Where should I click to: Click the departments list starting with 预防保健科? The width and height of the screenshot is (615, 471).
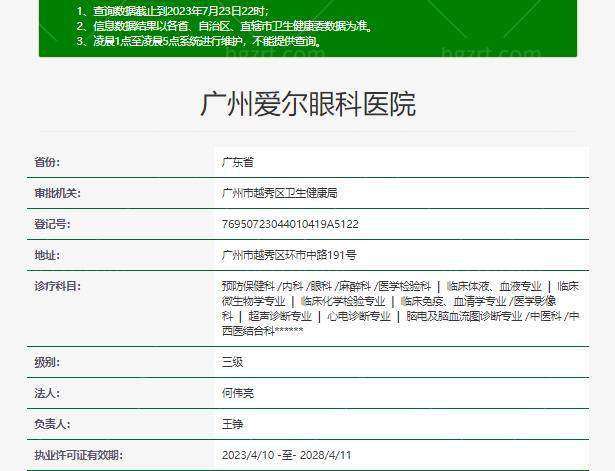400,308
